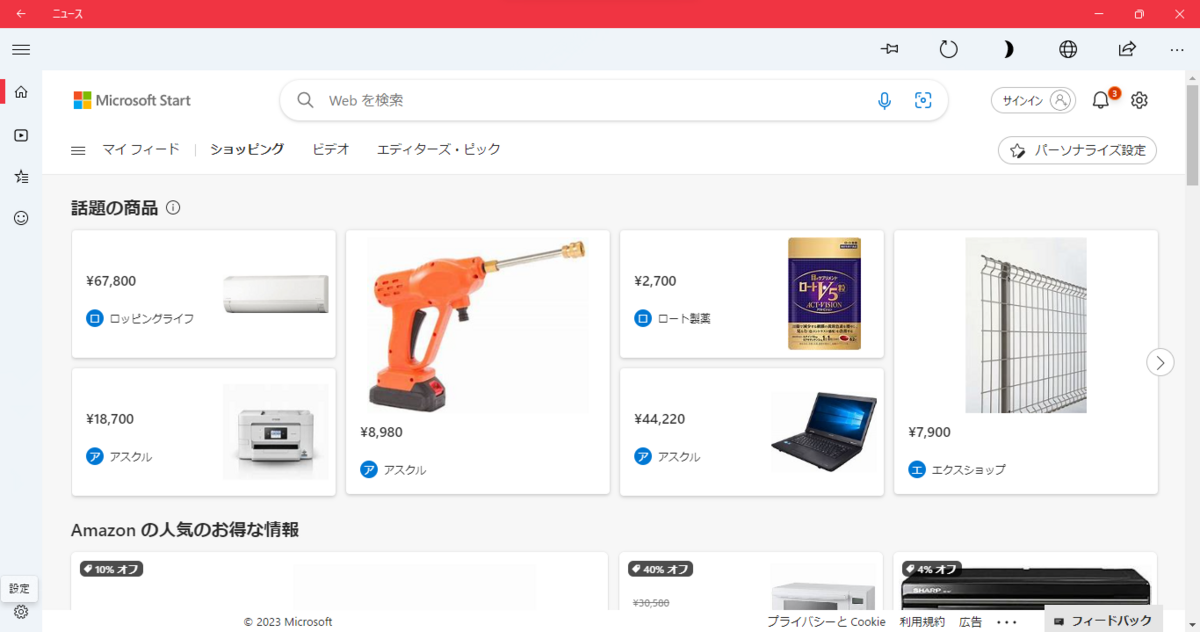1200x632 pixels.
Task: Open the 40% オフ microwave deal card
Action: (752, 582)
